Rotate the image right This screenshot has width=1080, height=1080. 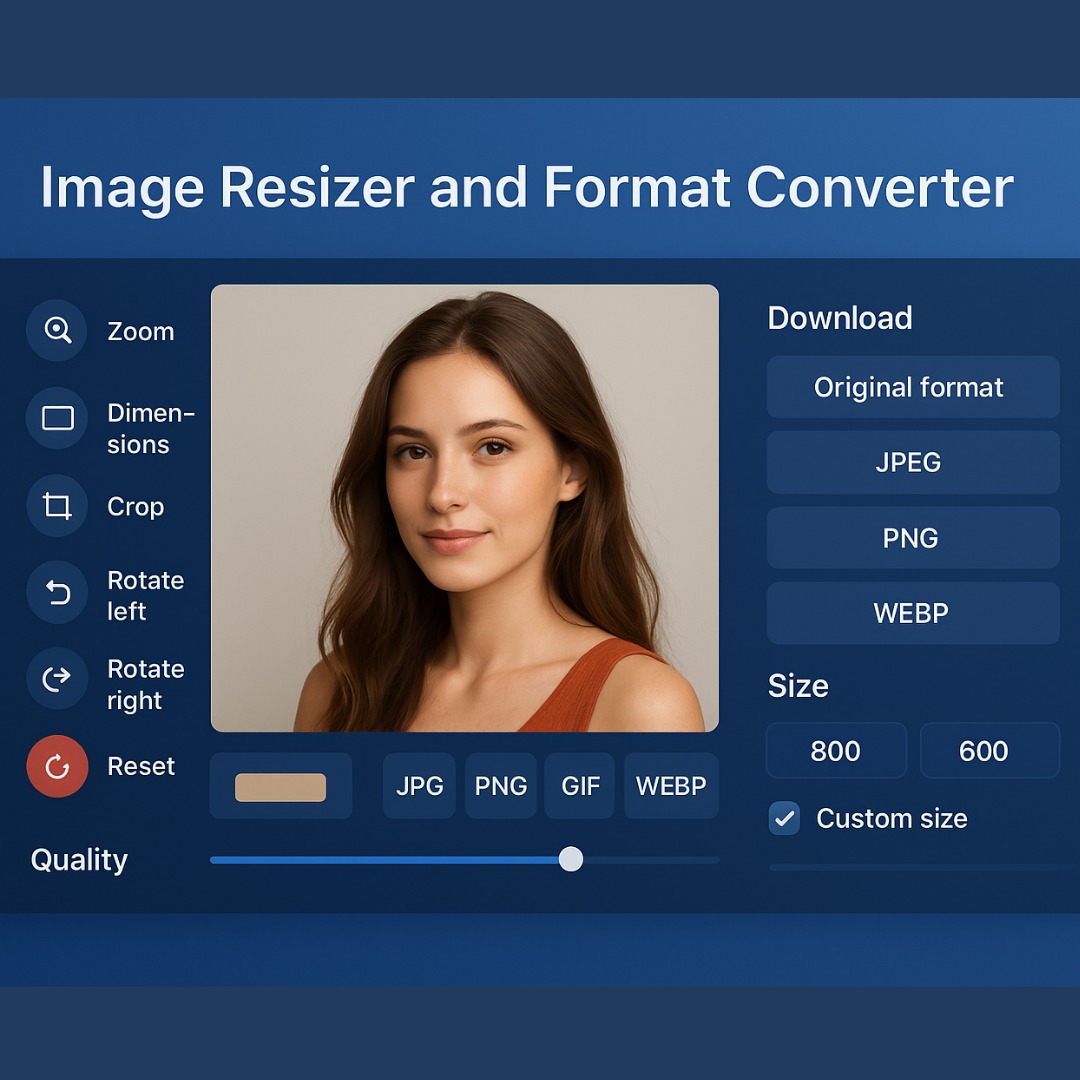57,678
